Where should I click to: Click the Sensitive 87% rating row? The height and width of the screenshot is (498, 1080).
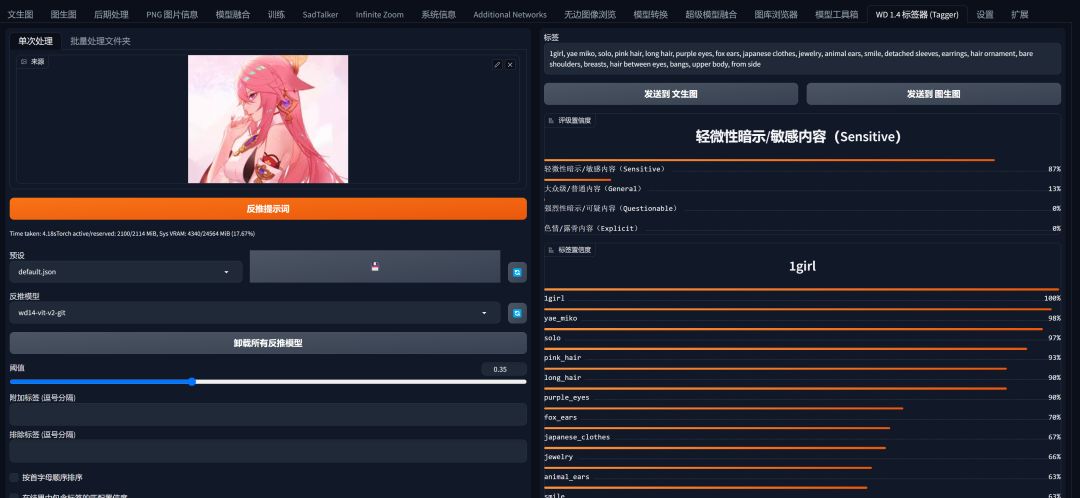pos(802,165)
